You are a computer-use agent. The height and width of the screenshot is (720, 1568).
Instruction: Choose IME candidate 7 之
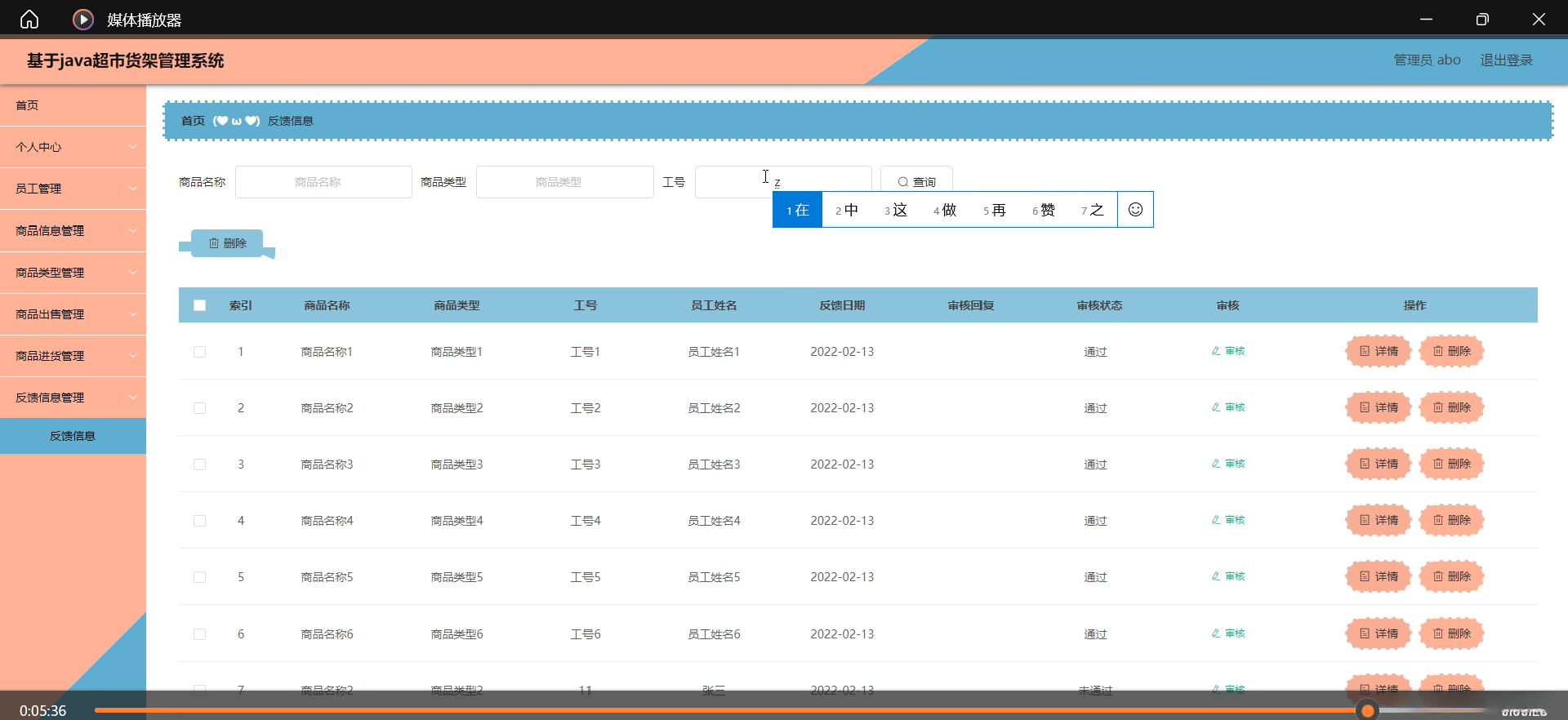(1093, 210)
